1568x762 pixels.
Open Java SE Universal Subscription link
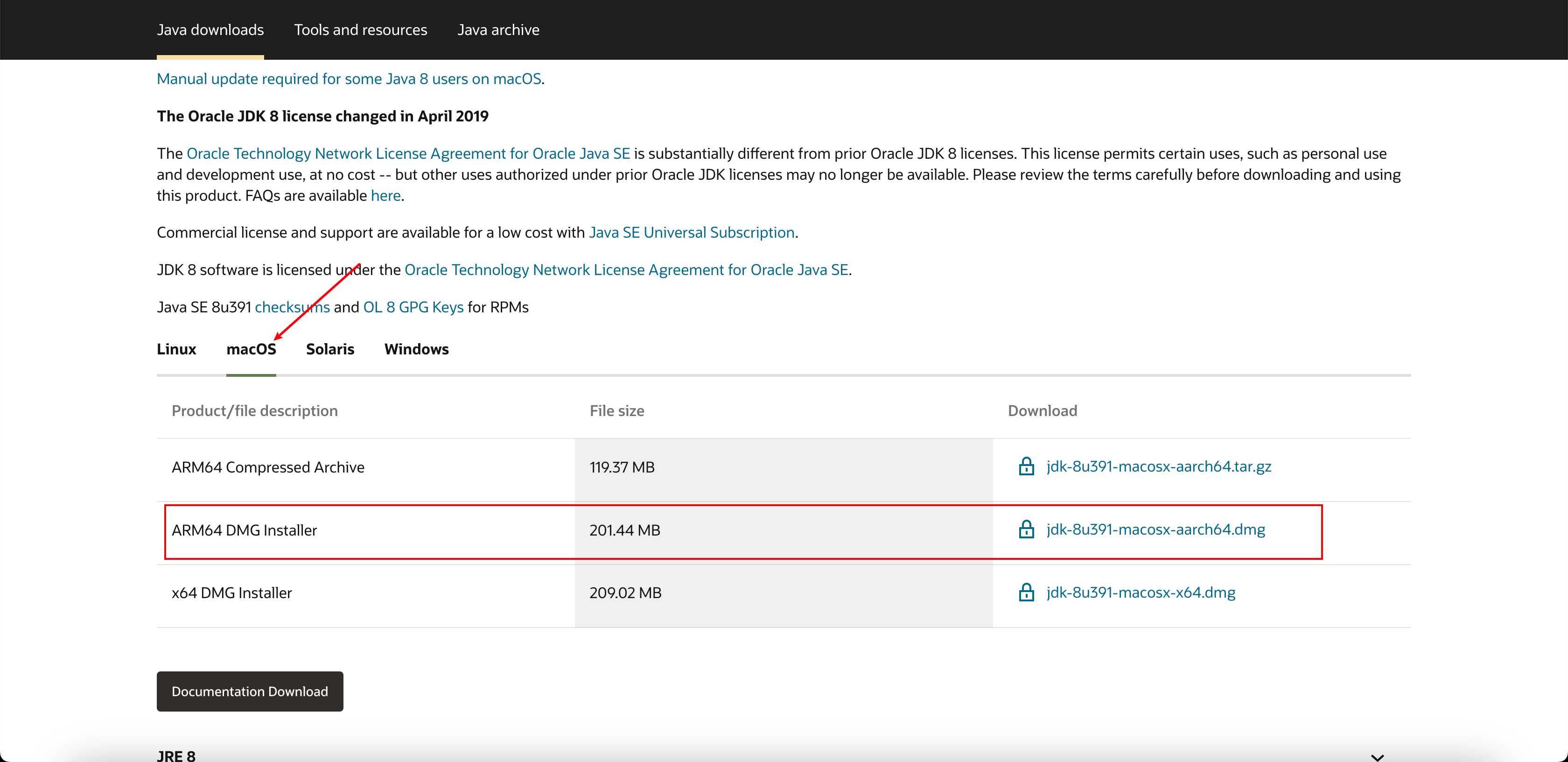click(692, 233)
